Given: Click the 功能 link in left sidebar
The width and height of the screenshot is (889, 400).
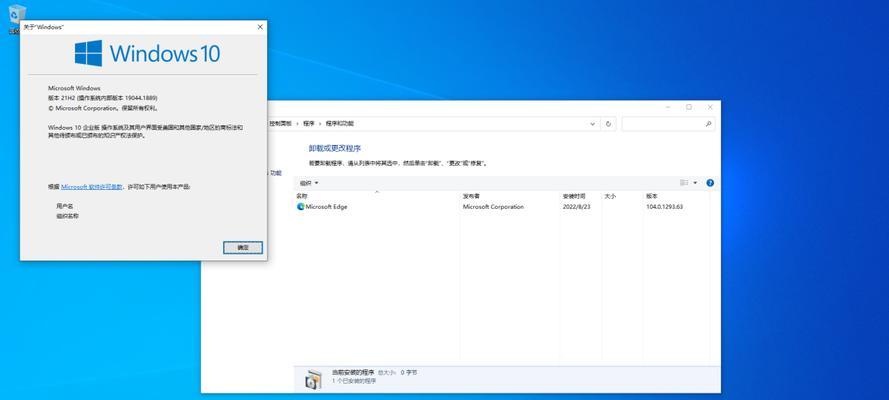Looking at the screenshot, I should pyautogui.click(x=275, y=173).
